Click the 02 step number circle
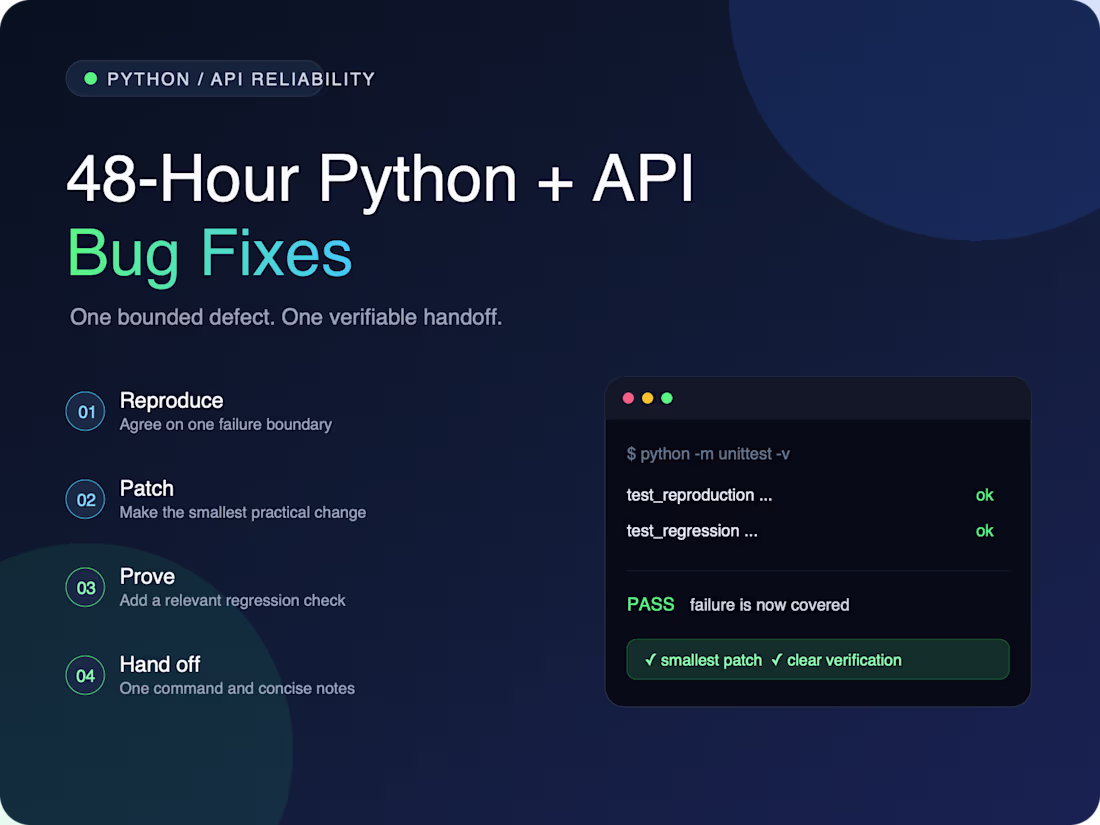Viewport: 1100px width, 825px height. pos(86,499)
